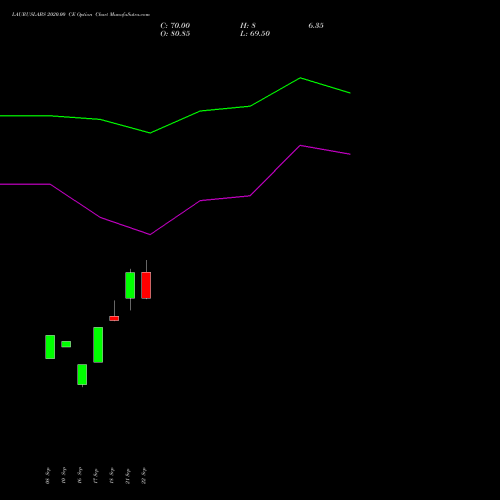Click the '21 Sep' date axis label

(x=128, y=476)
